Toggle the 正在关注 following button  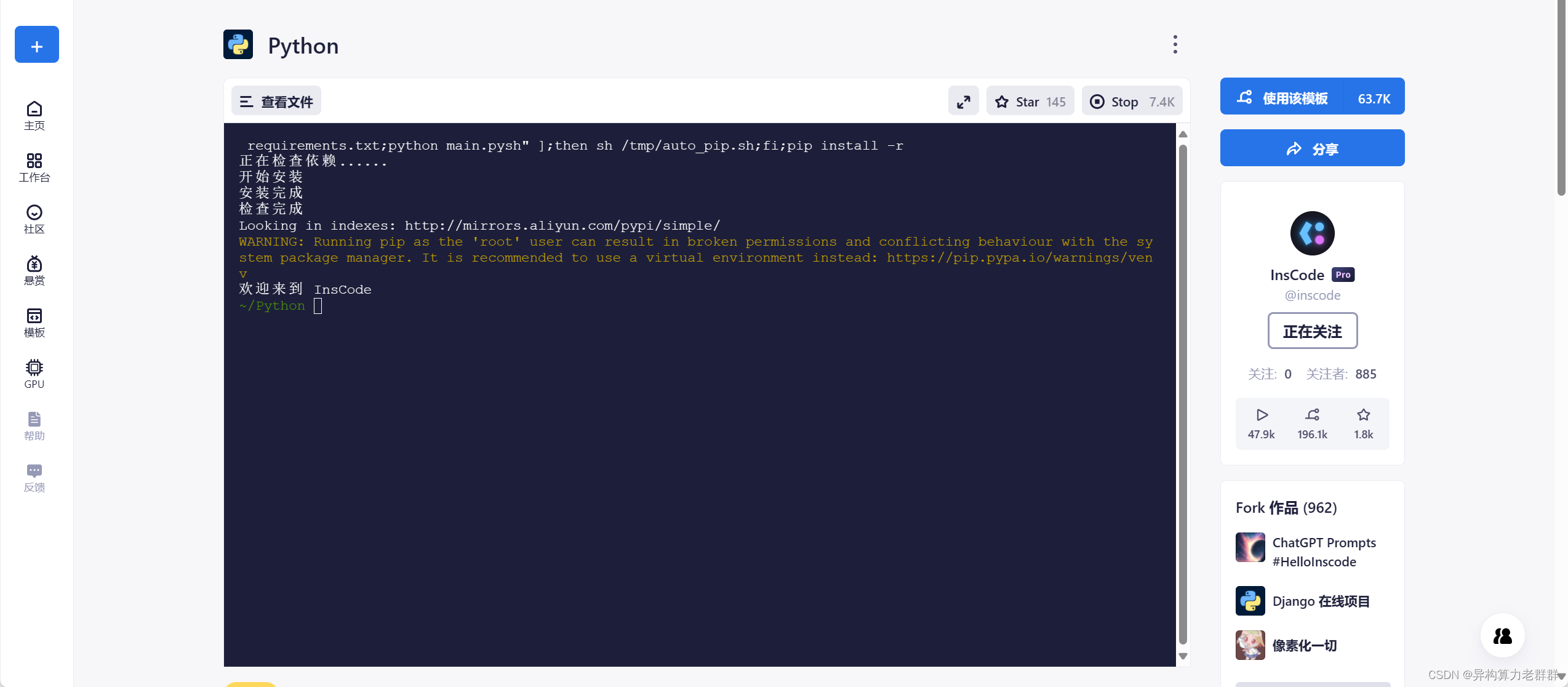[1312, 331]
